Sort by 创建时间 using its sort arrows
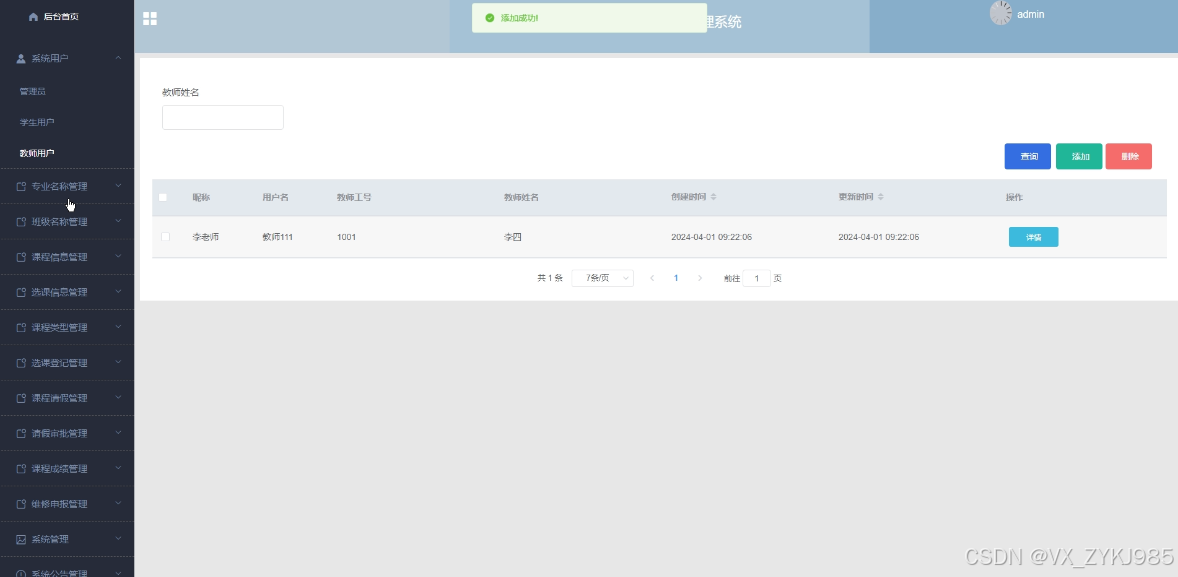 coord(714,197)
